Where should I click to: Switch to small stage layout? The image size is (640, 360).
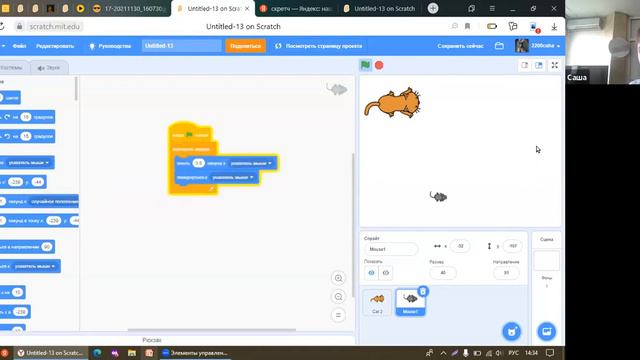click(525, 65)
